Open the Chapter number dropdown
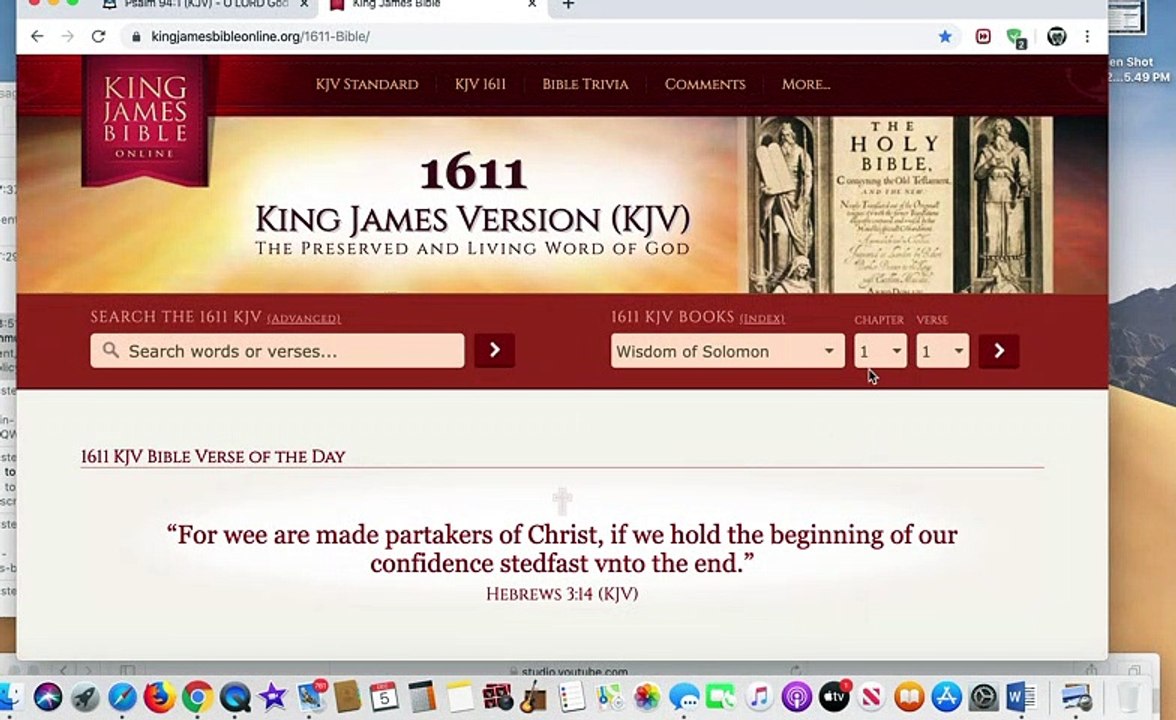The height and width of the screenshot is (720, 1176). [880, 351]
